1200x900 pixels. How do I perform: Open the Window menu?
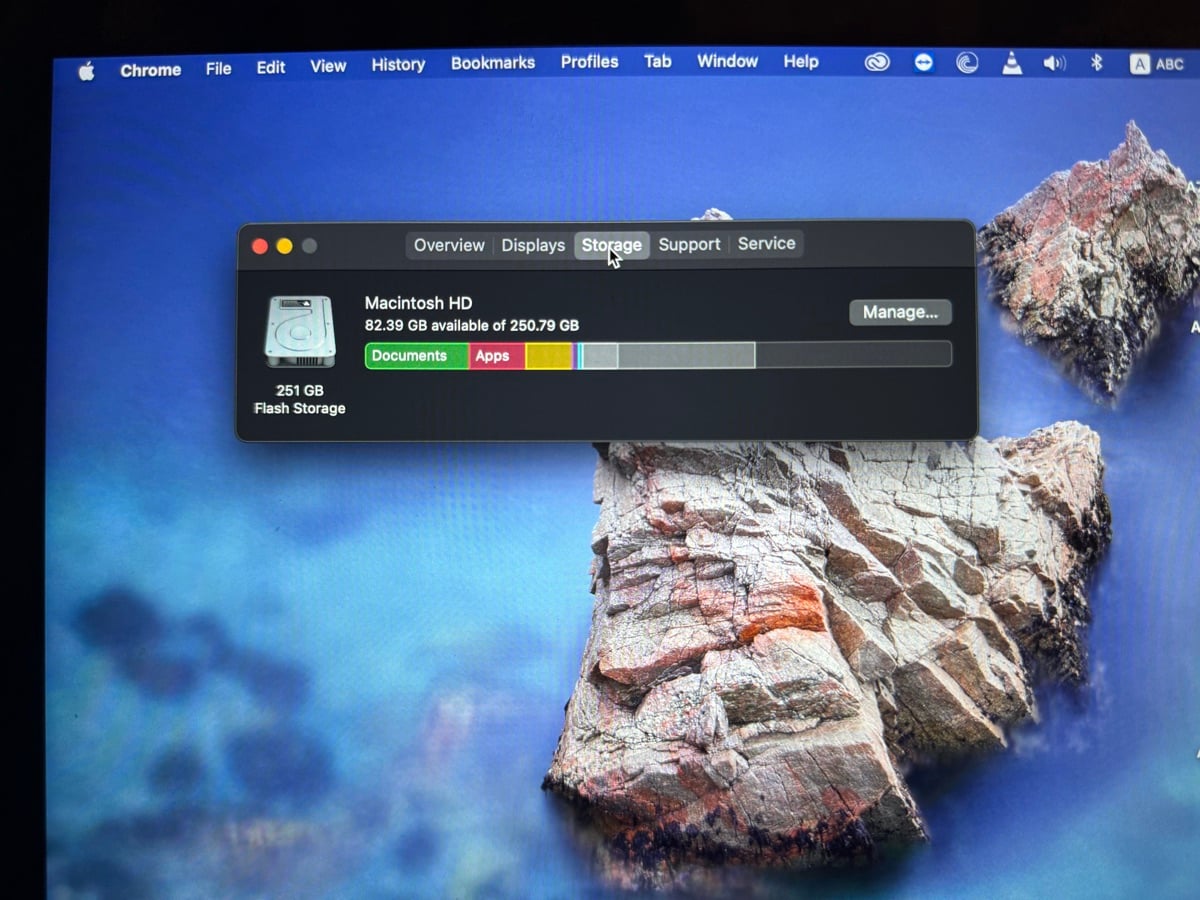tap(727, 61)
